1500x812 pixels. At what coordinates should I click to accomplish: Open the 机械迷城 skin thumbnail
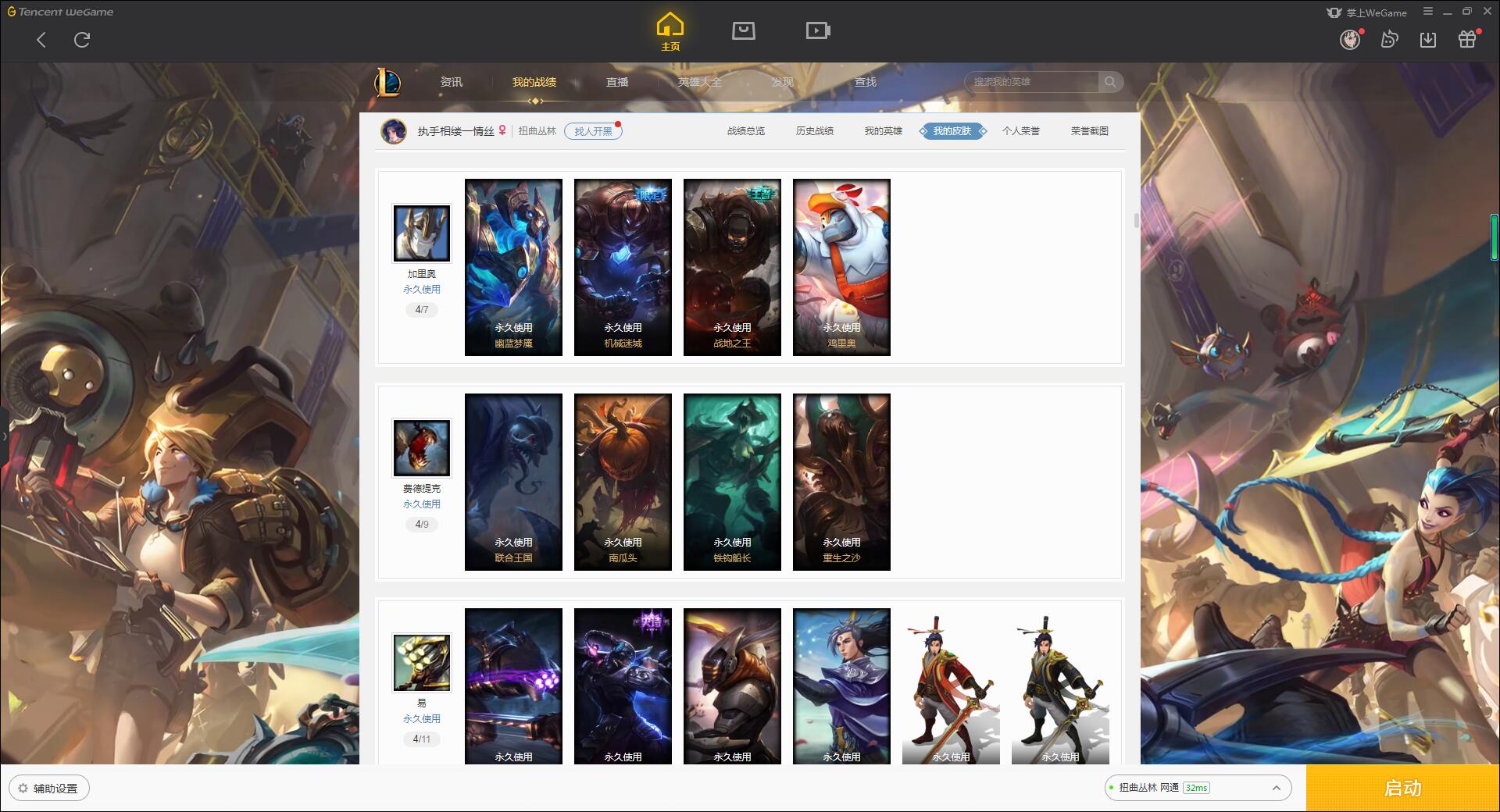click(623, 267)
